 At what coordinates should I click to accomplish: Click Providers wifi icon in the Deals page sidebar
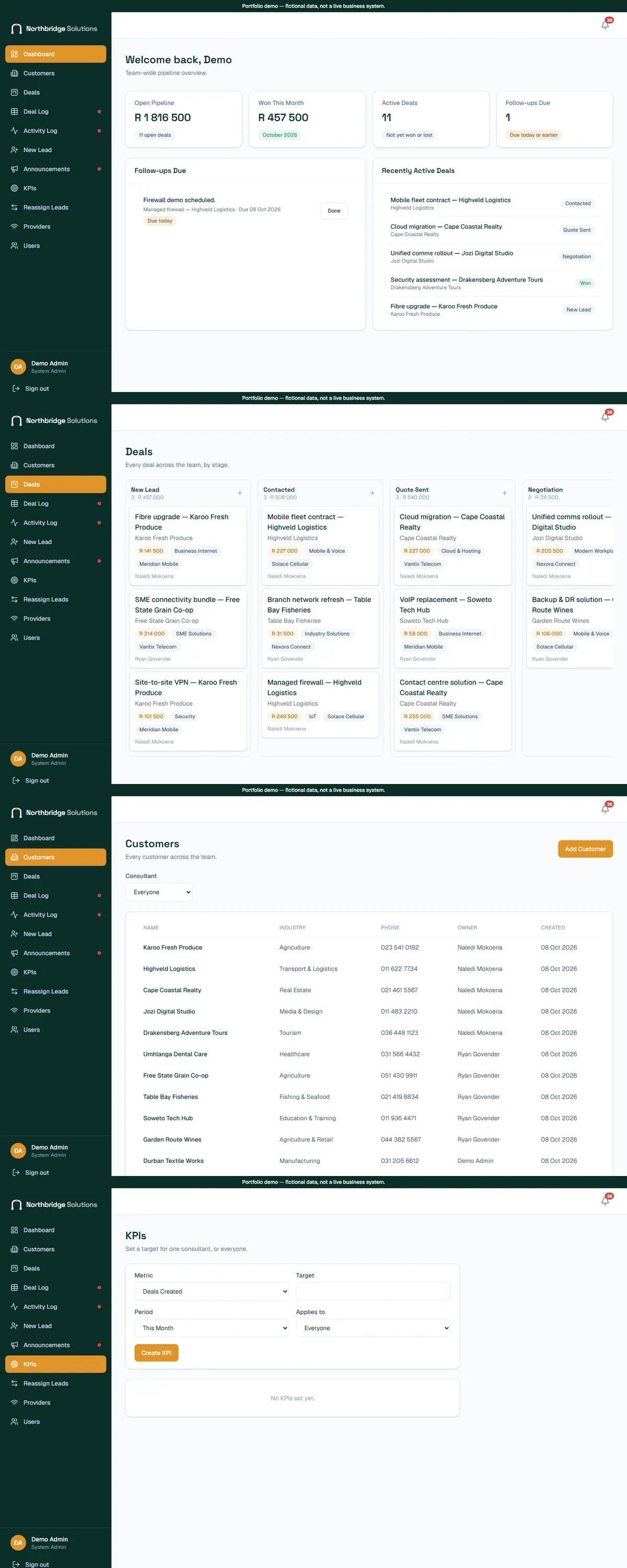pos(15,618)
